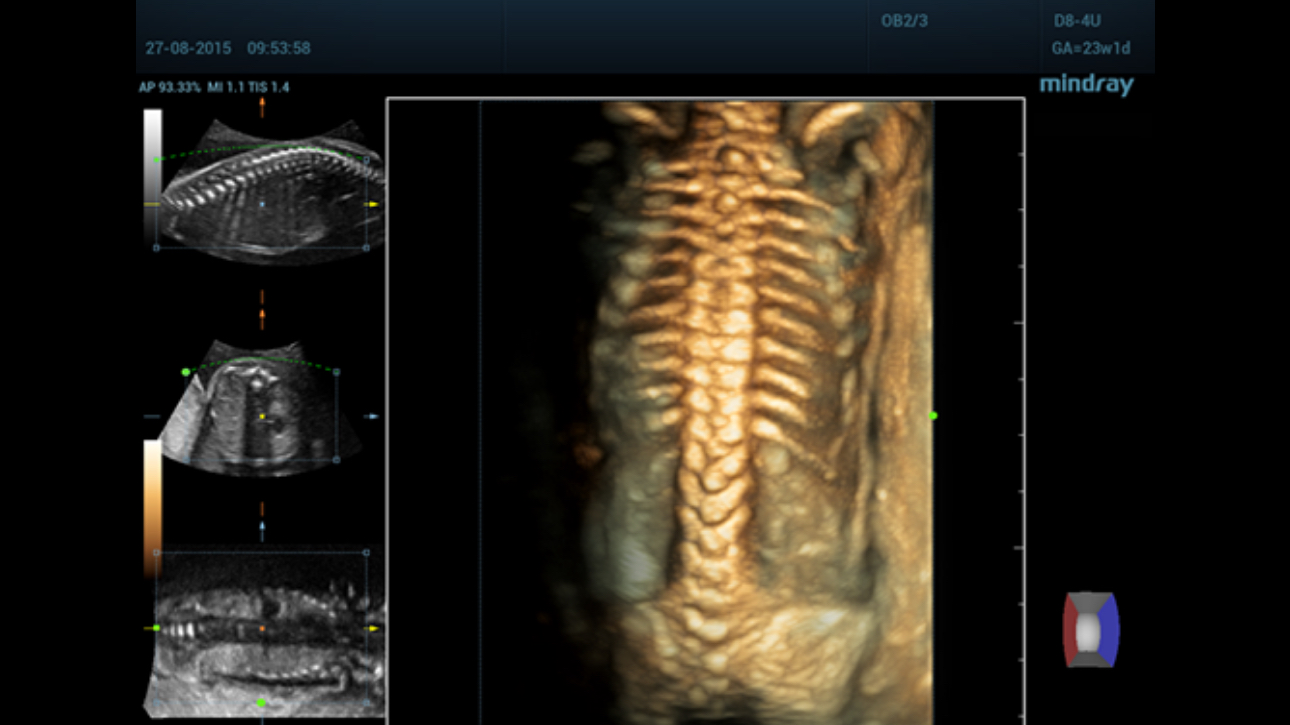Click the GA=23w1d gestational age text

1090,48
